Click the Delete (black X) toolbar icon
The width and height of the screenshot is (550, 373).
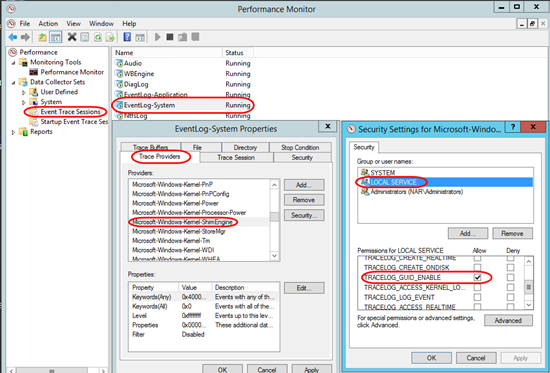click(x=72, y=37)
